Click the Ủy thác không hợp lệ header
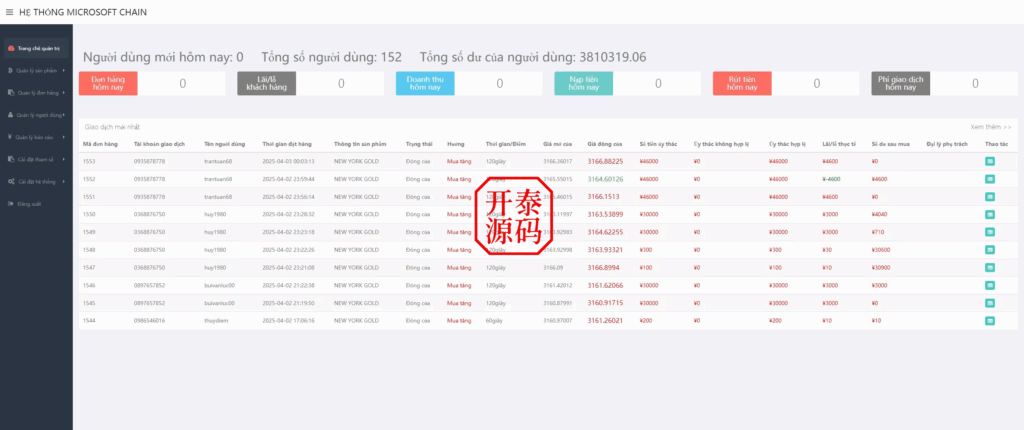This screenshot has height=430, width=1024. [722, 144]
